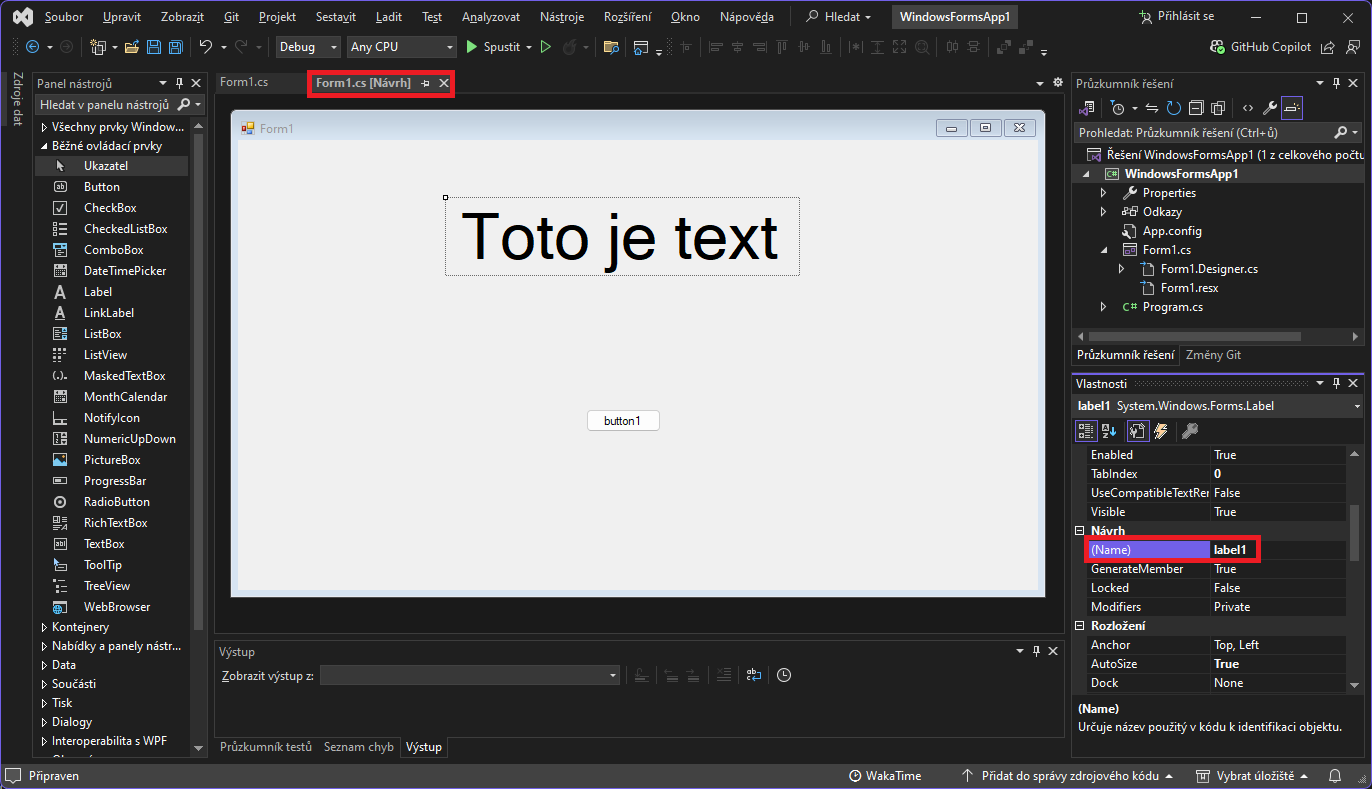Collapse all nodes in the Průzkumník řešení toolbar

[x=1196, y=108]
